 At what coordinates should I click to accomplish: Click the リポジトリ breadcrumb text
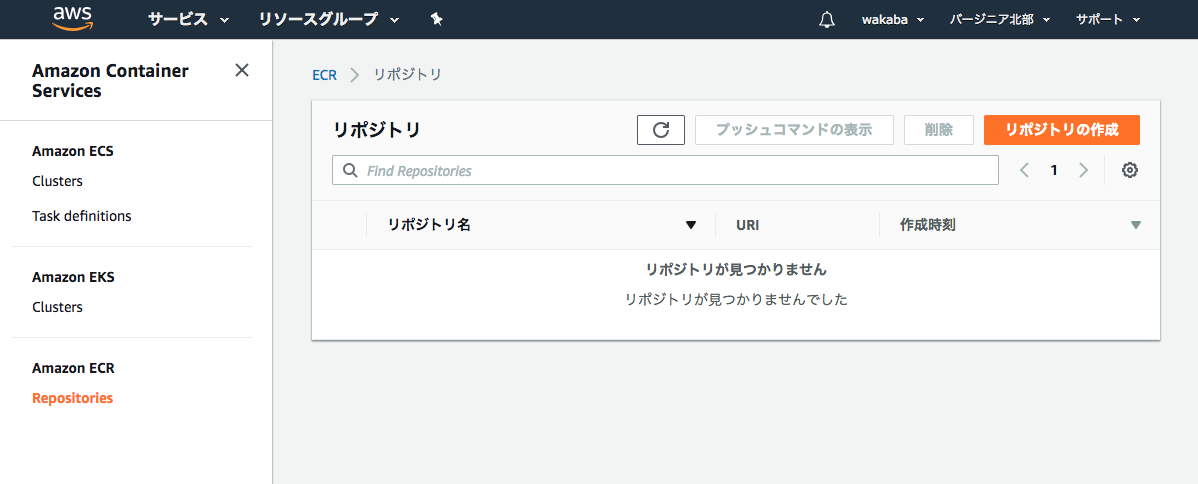point(407,75)
